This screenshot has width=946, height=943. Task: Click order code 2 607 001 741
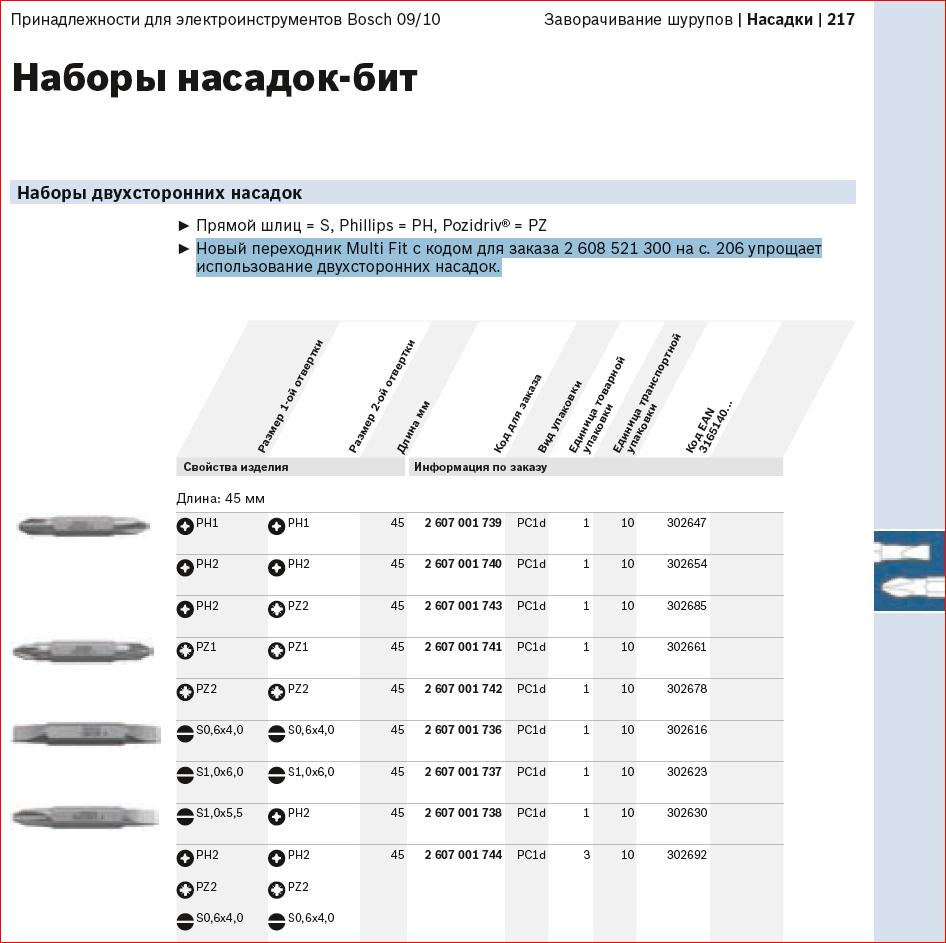tap(463, 647)
